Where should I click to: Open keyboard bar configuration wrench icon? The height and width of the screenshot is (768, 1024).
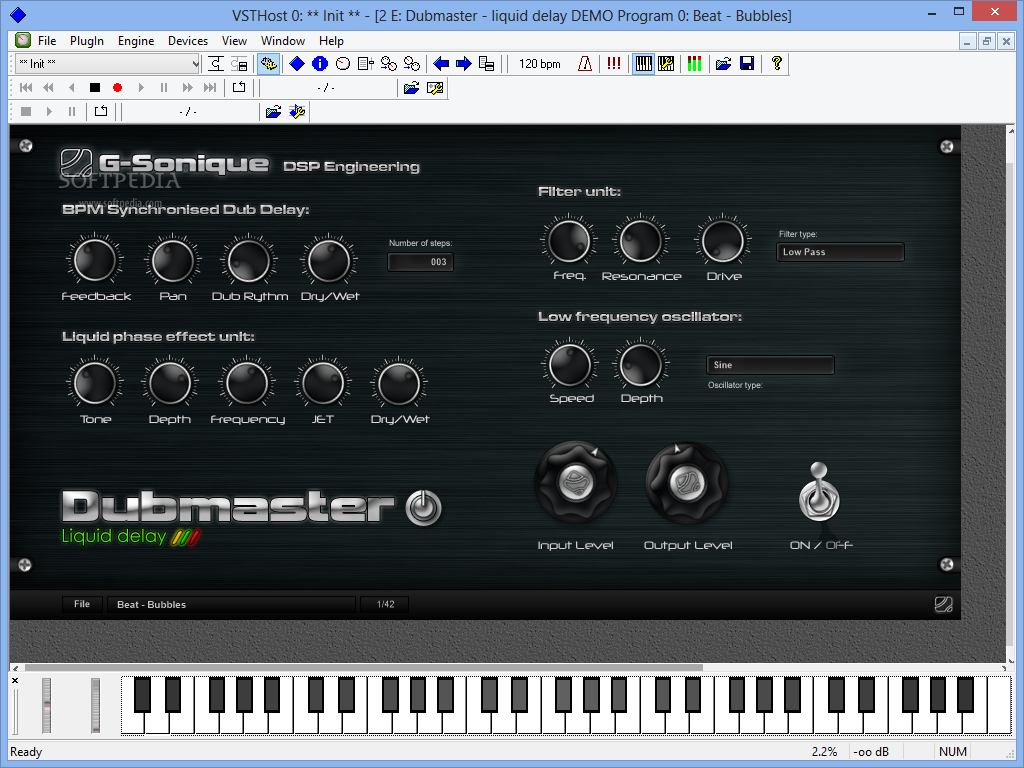click(666, 63)
